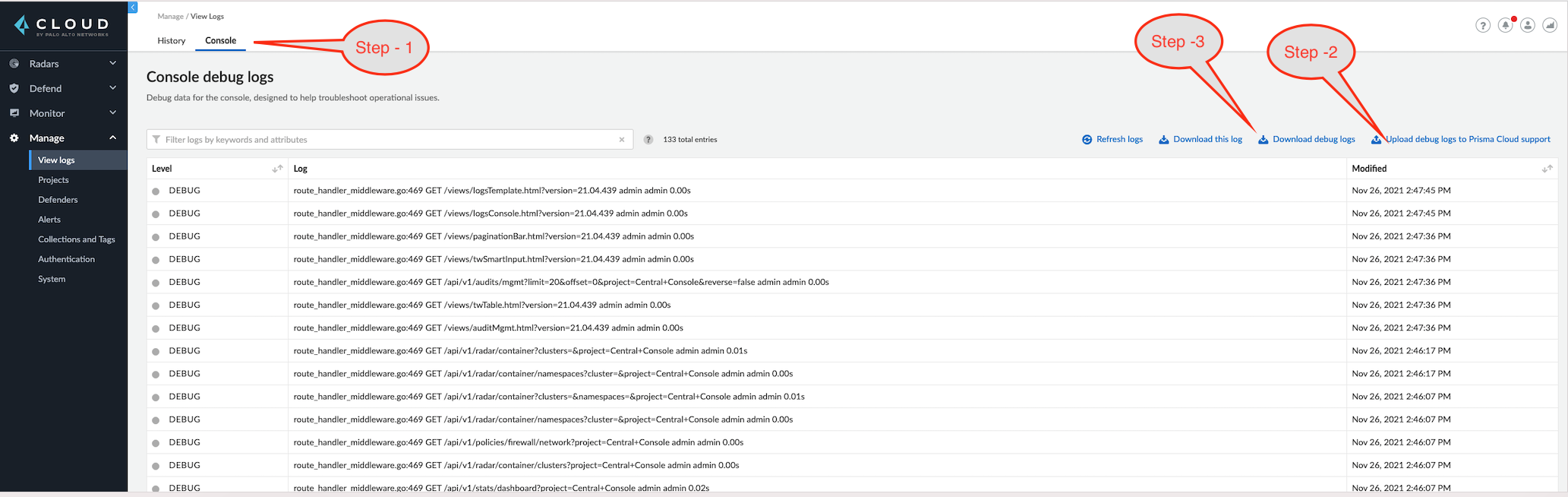Image resolution: width=1568 pixels, height=497 pixels.
Task: Select the auditMgmt.html log entry
Action: 852,328
